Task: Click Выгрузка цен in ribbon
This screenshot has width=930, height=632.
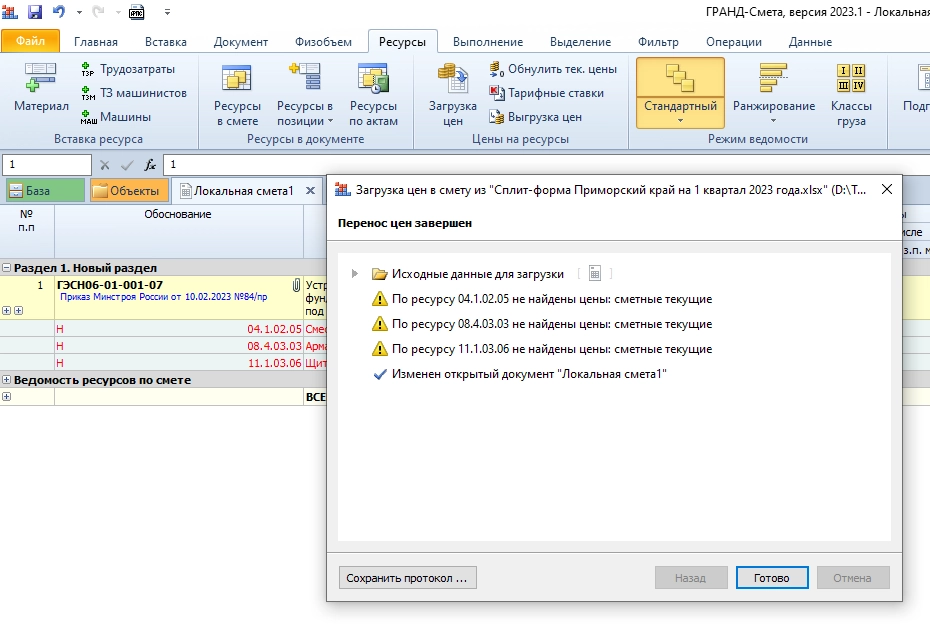Action: coord(536,117)
